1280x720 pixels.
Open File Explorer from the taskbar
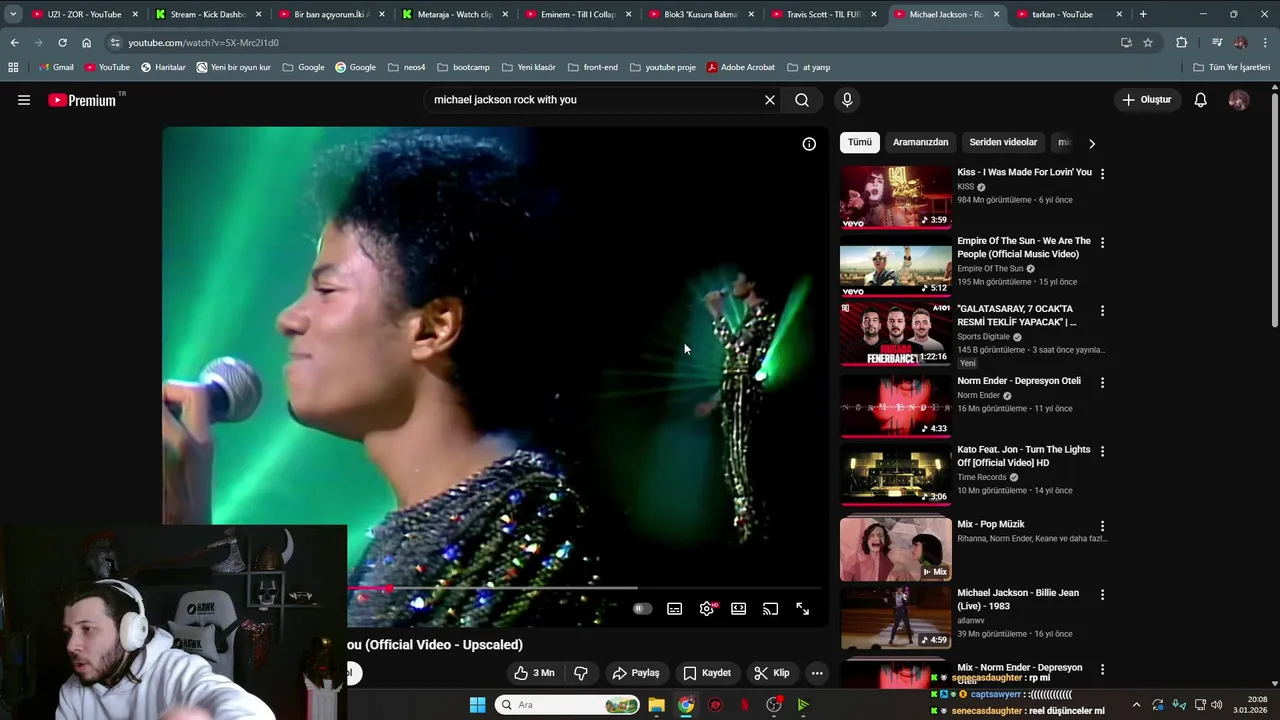pos(656,705)
